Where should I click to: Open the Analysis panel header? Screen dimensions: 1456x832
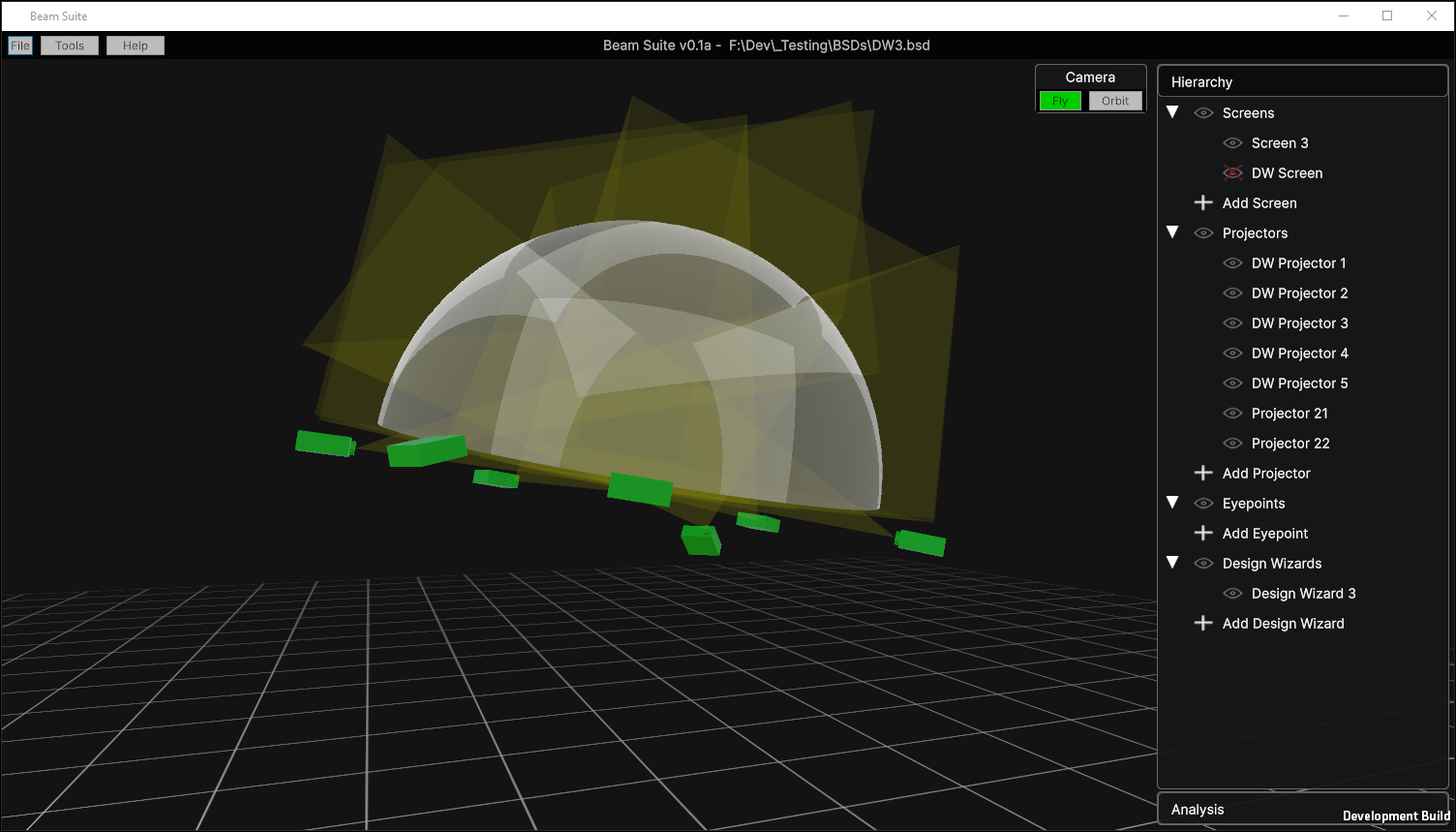click(1303, 810)
